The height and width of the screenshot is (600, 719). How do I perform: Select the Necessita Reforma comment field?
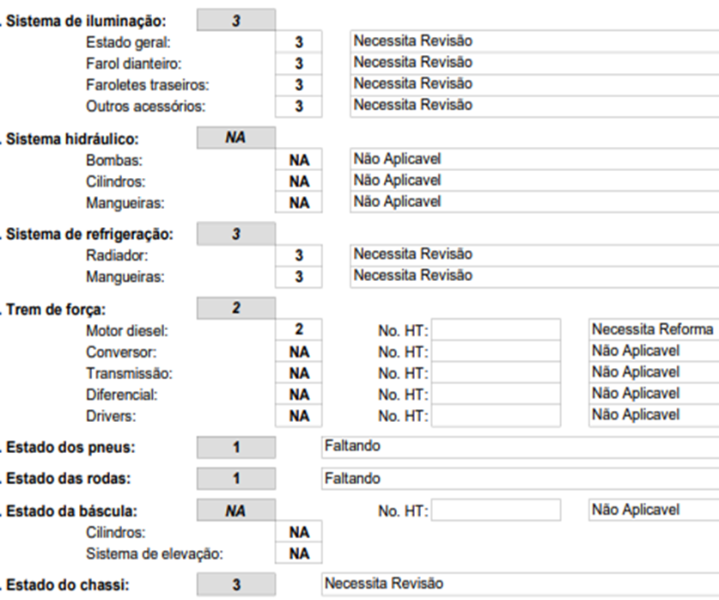point(653,330)
